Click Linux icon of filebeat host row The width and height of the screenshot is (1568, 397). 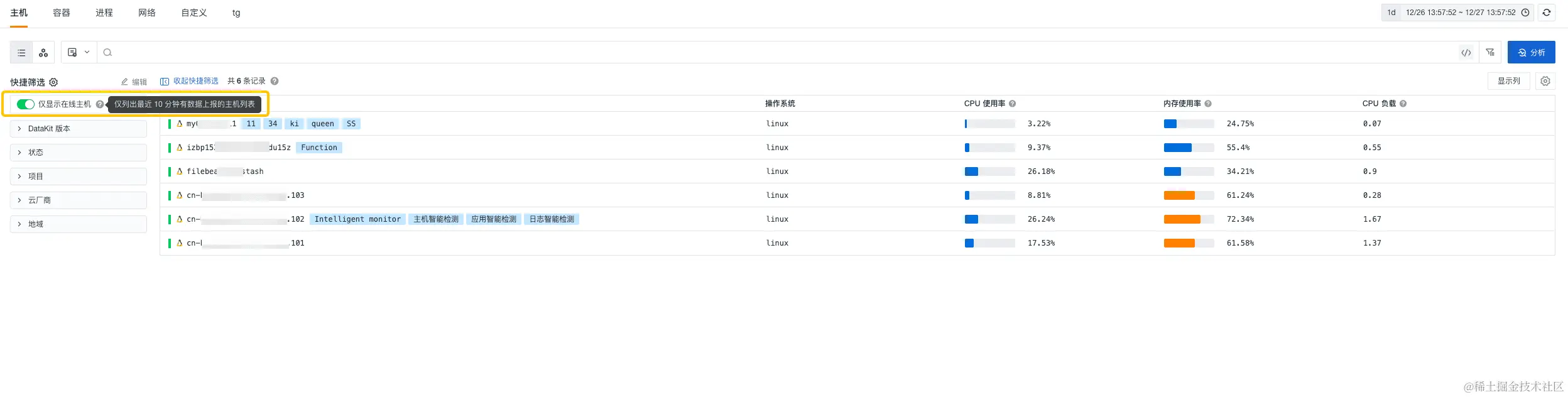click(180, 171)
